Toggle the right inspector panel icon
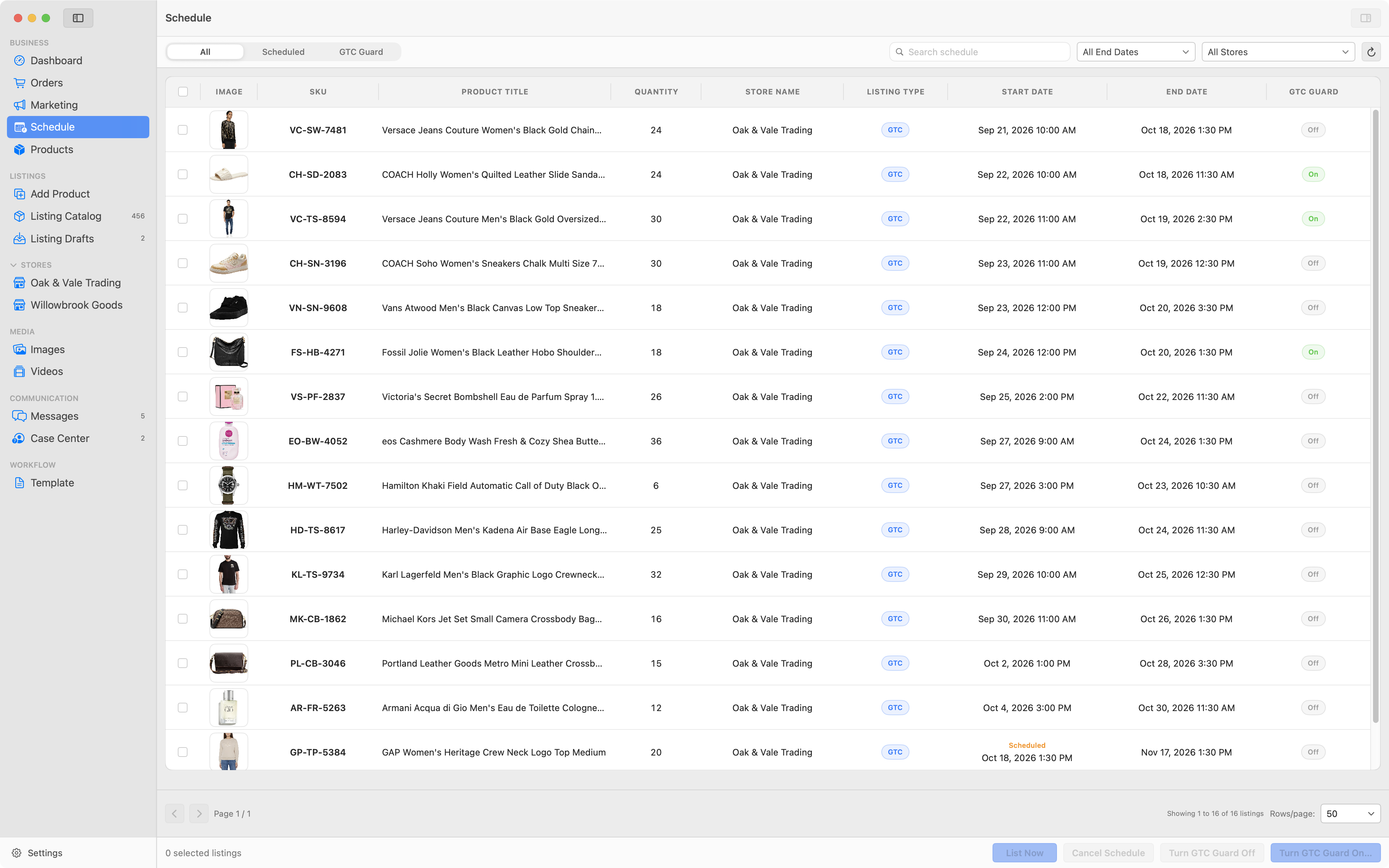This screenshot has height=868, width=1389. pos(1365,18)
